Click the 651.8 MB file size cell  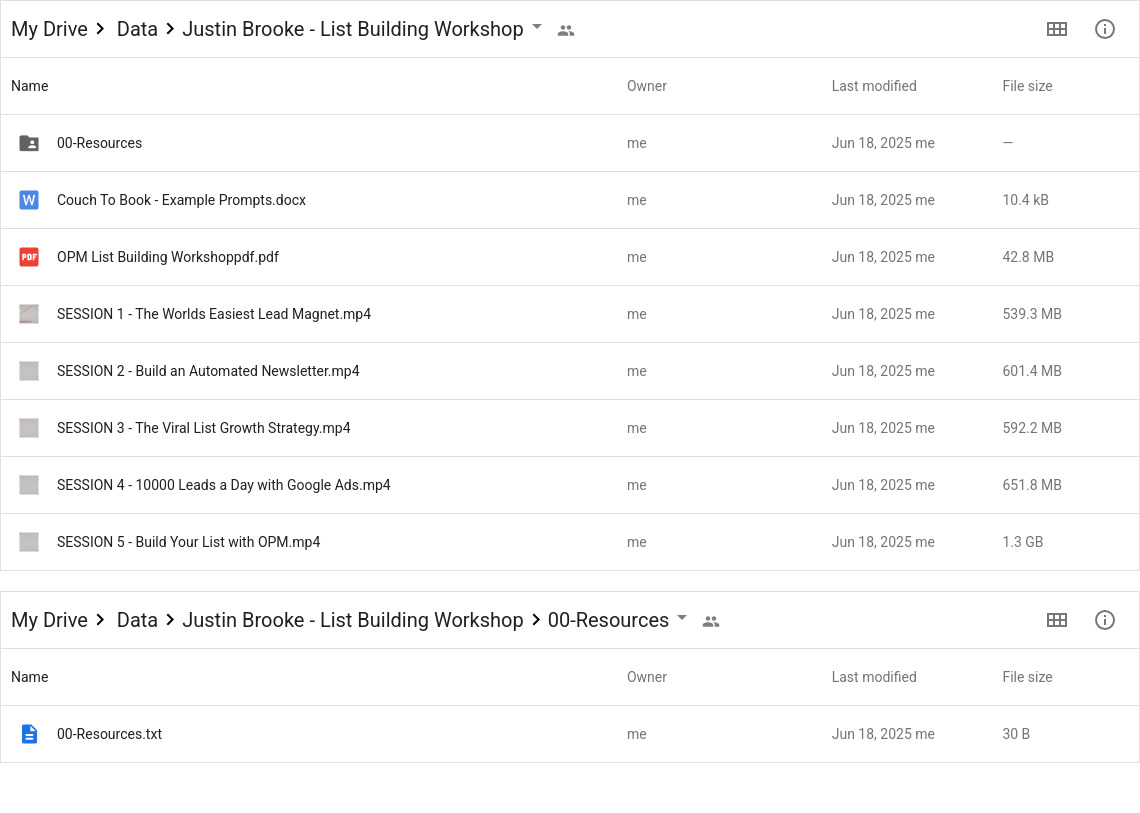[x=1032, y=485]
